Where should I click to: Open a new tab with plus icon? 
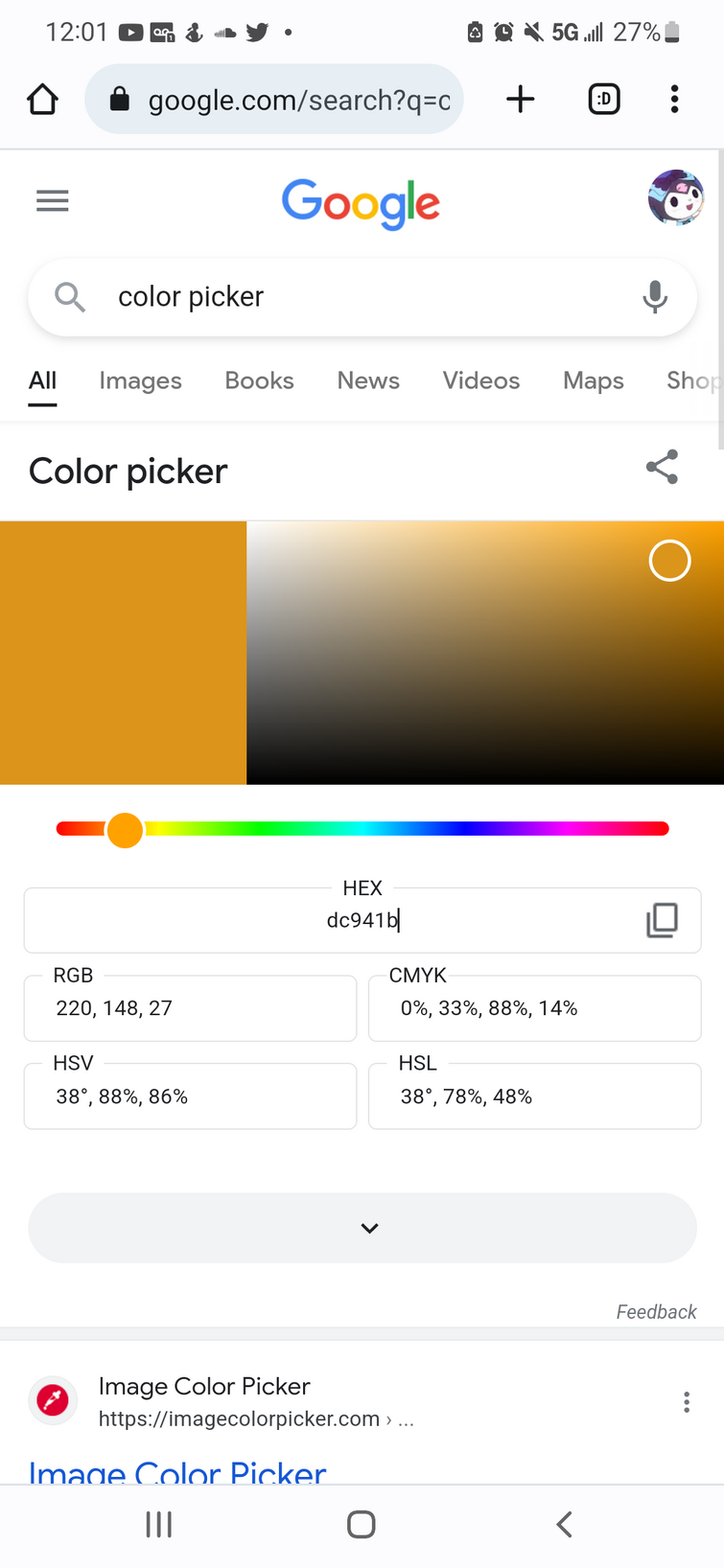point(520,100)
